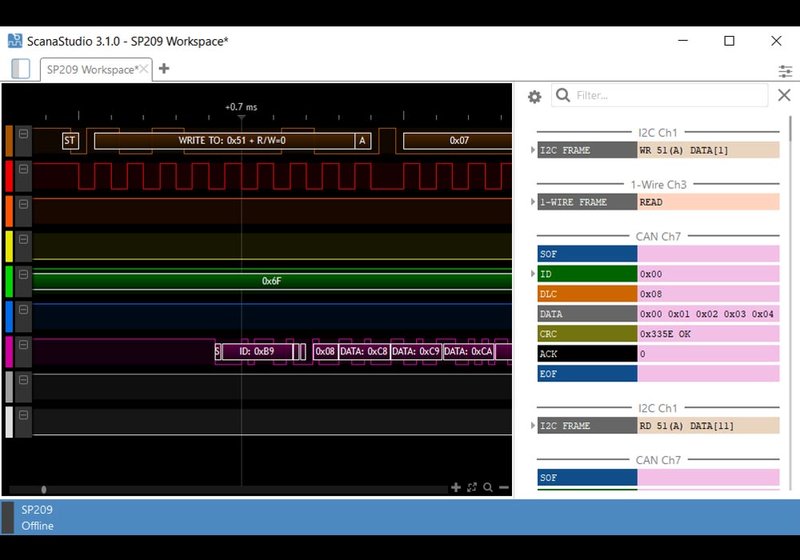Select the CRC 0x335E OK row
Image resolution: width=800 pixels, height=560 pixels.
[658, 334]
